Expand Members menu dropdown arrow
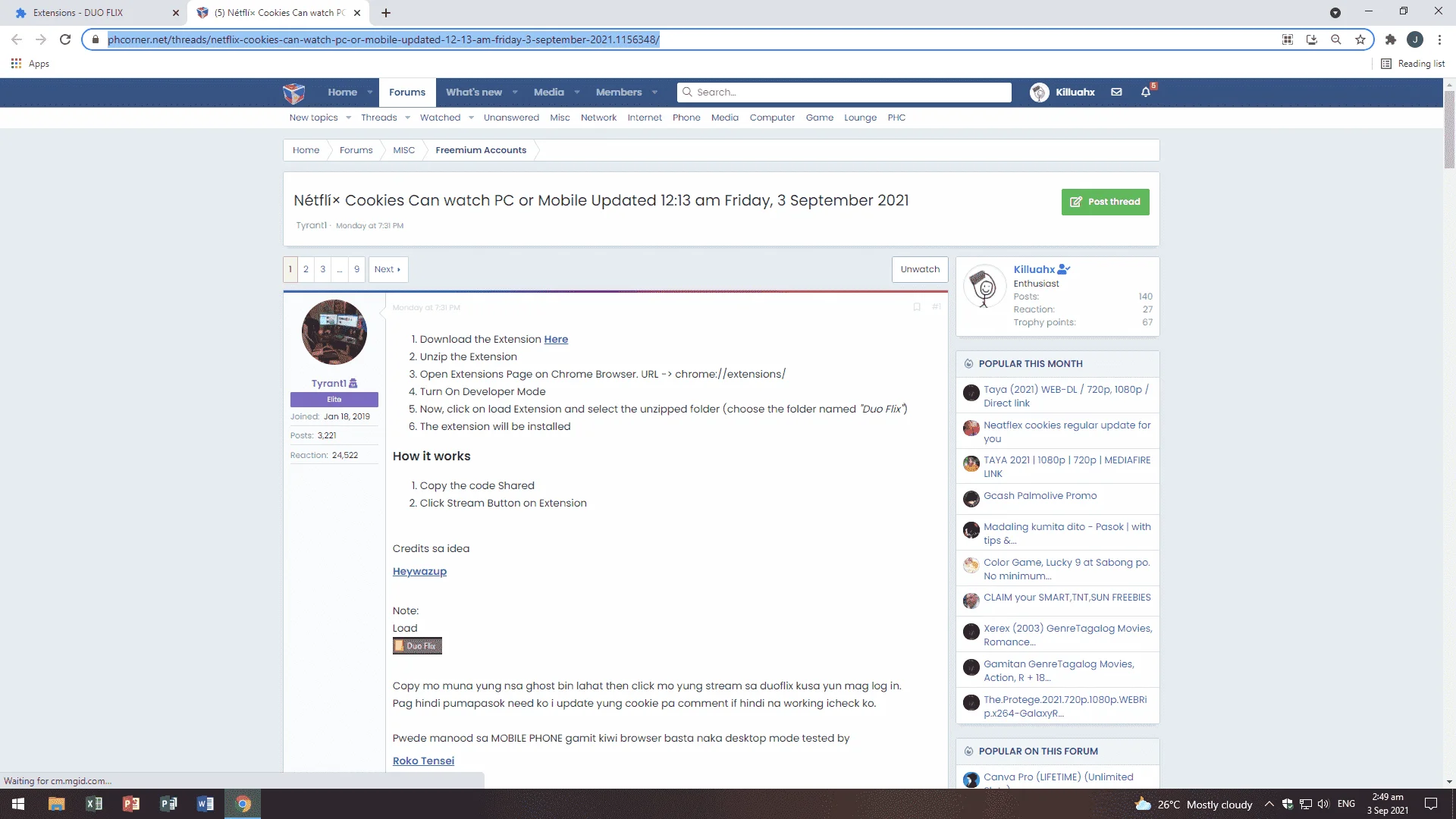The height and width of the screenshot is (819, 1456). point(654,93)
